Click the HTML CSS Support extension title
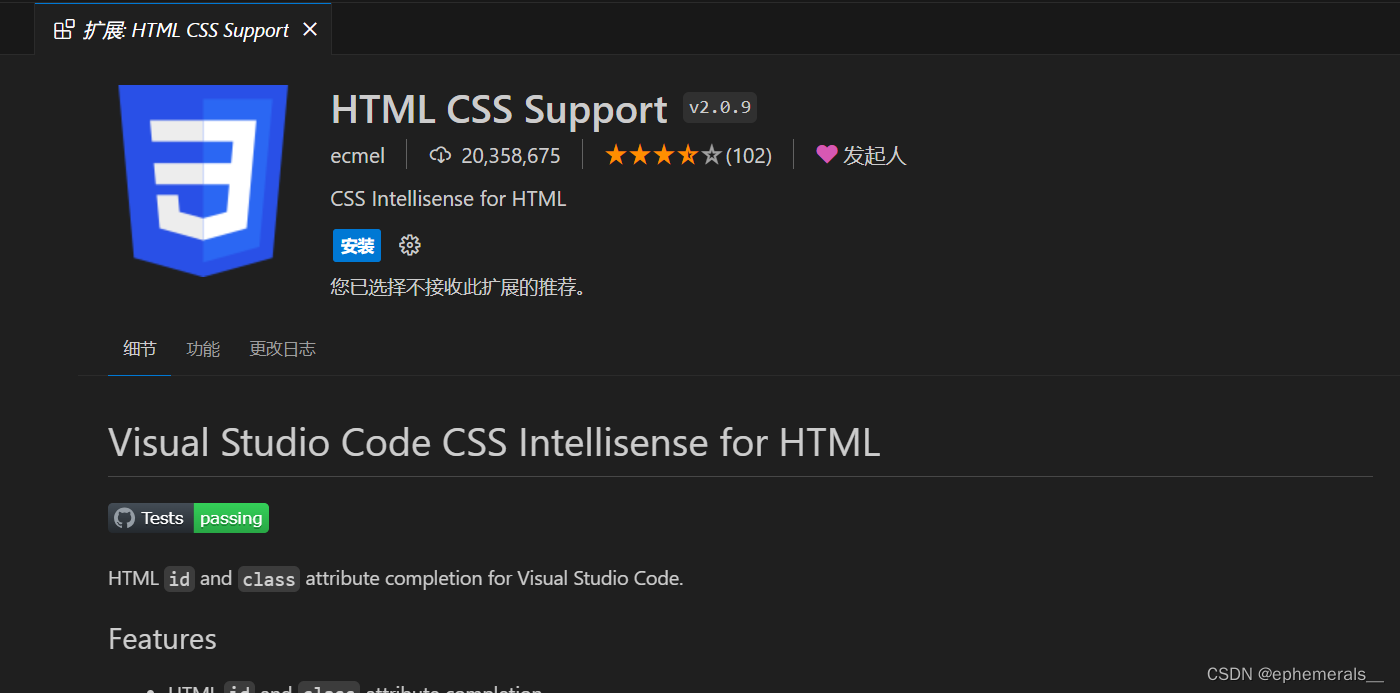 tap(498, 109)
